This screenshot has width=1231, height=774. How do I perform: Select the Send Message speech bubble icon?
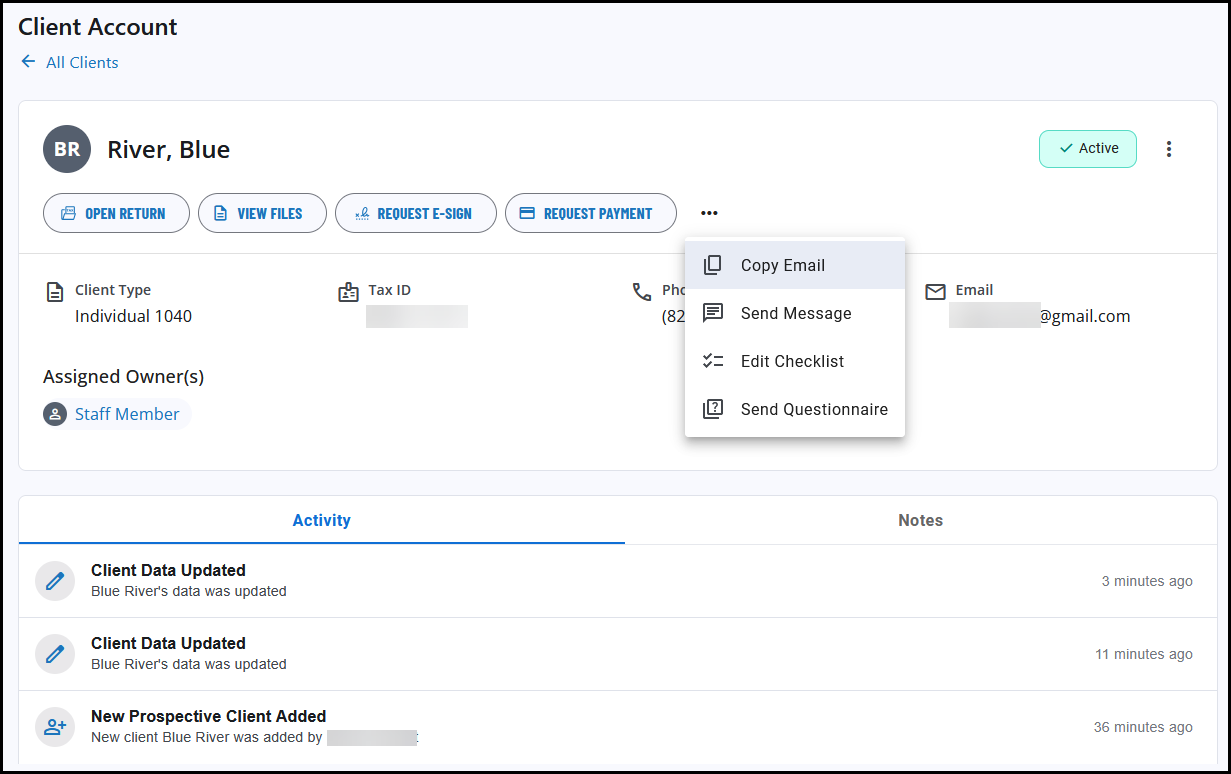pyautogui.click(x=712, y=313)
